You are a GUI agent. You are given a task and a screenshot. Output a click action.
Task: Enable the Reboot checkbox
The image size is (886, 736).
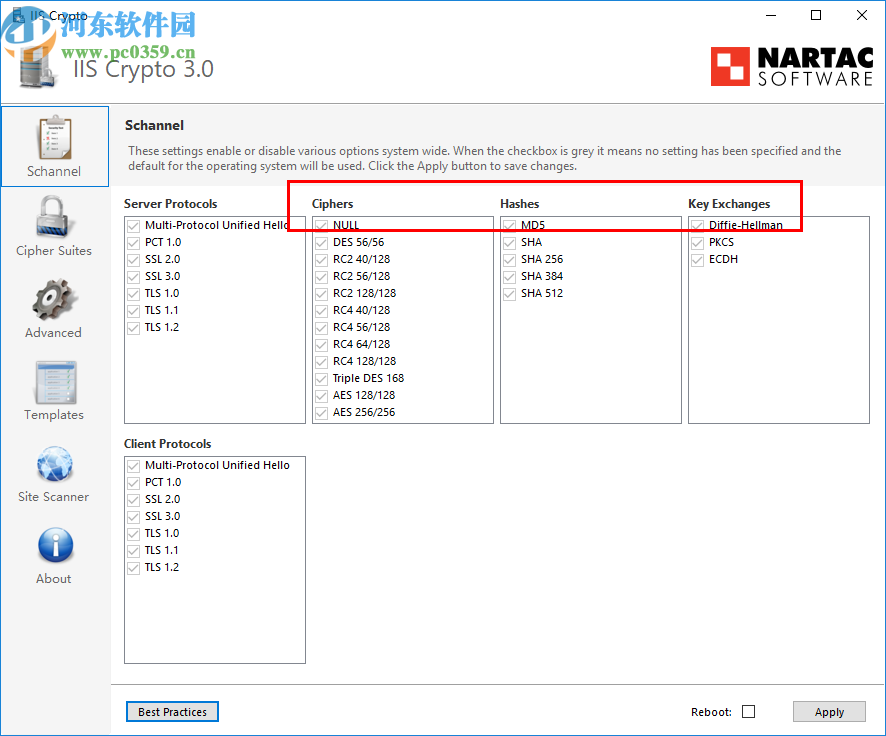click(x=749, y=712)
